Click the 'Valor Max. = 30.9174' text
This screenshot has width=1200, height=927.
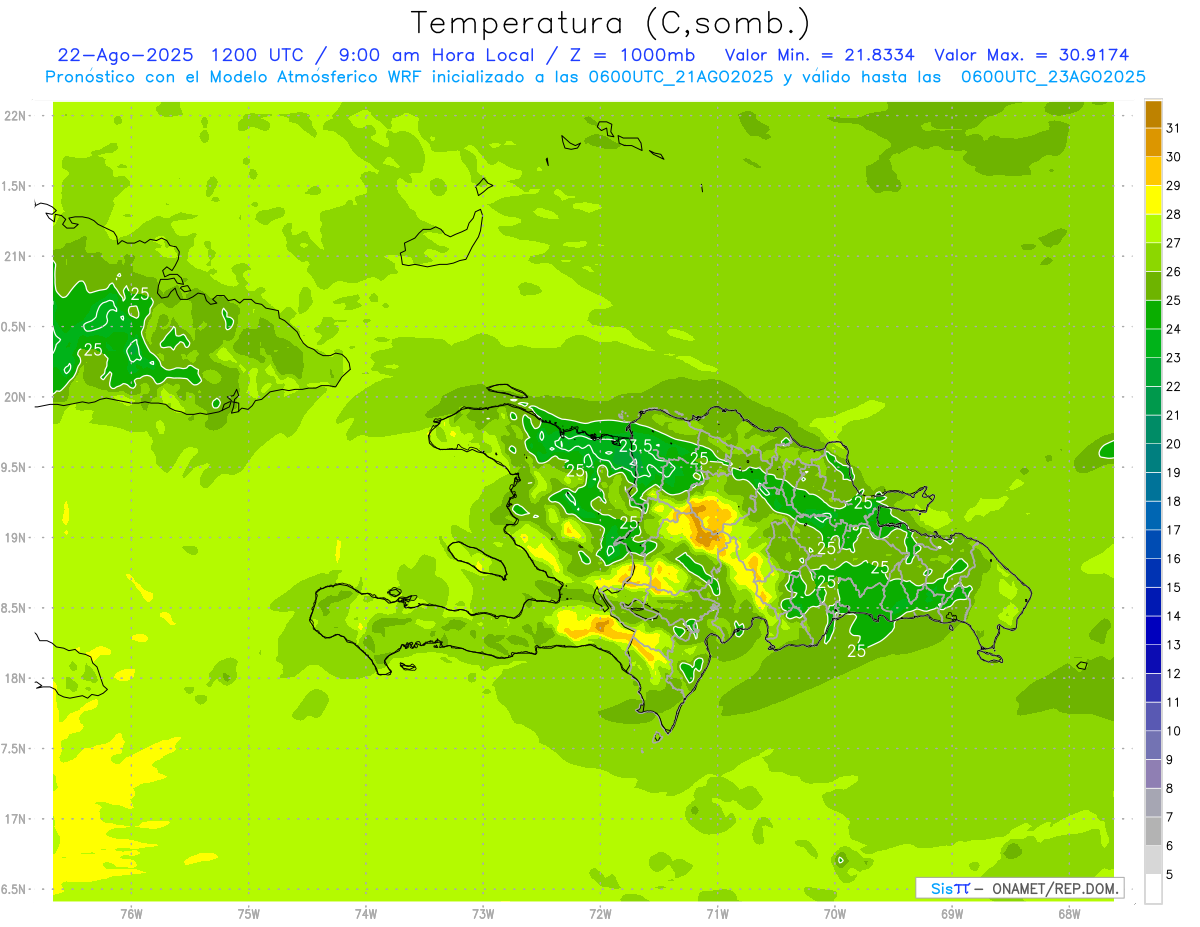(x=1032, y=55)
